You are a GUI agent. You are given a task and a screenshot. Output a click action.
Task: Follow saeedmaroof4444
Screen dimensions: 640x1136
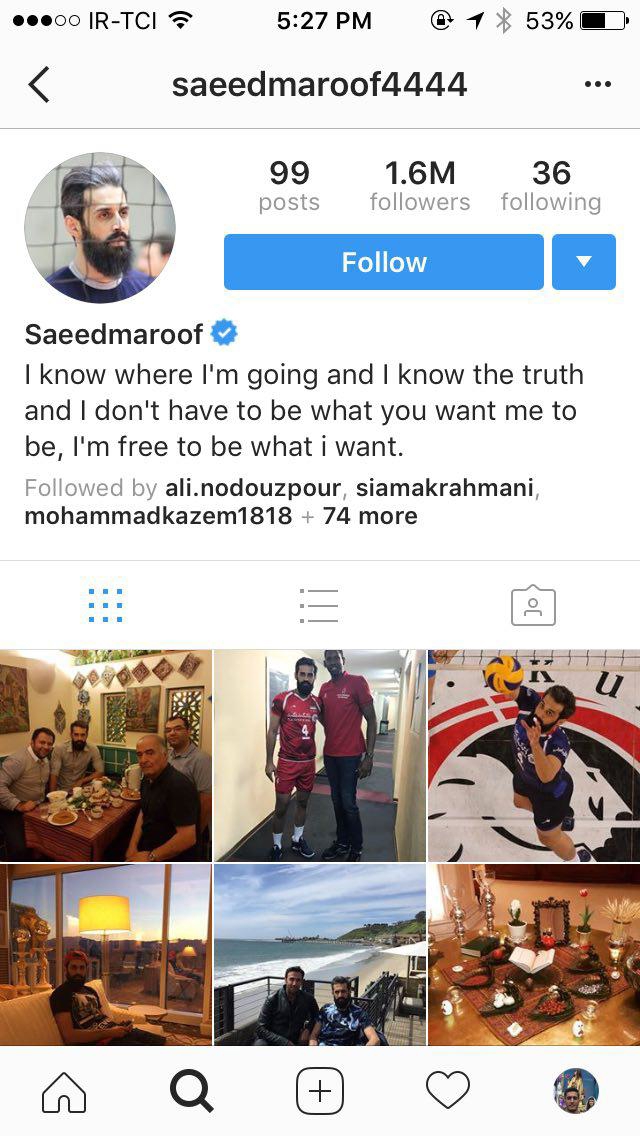click(383, 262)
